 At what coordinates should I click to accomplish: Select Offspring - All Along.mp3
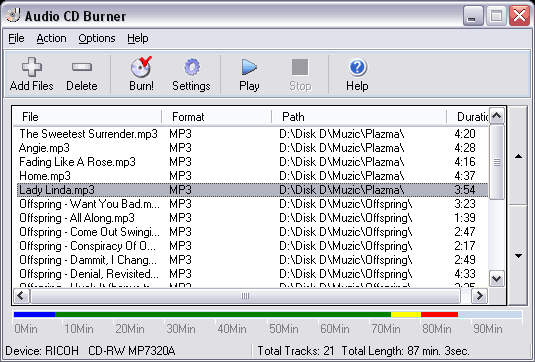[x=252, y=218]
